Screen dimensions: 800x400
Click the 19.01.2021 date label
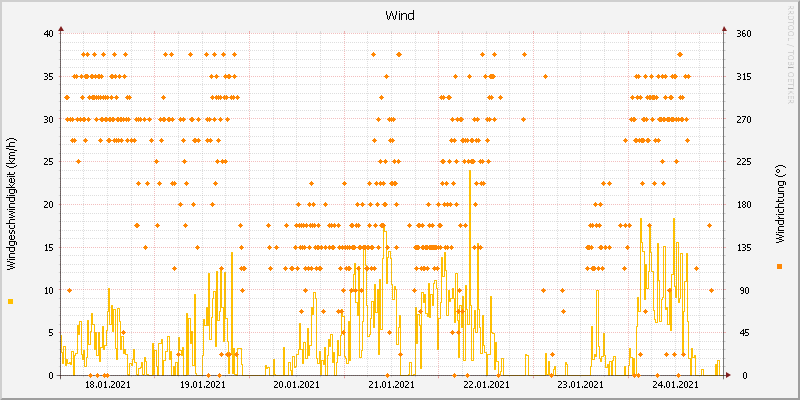tap(202, 385)
